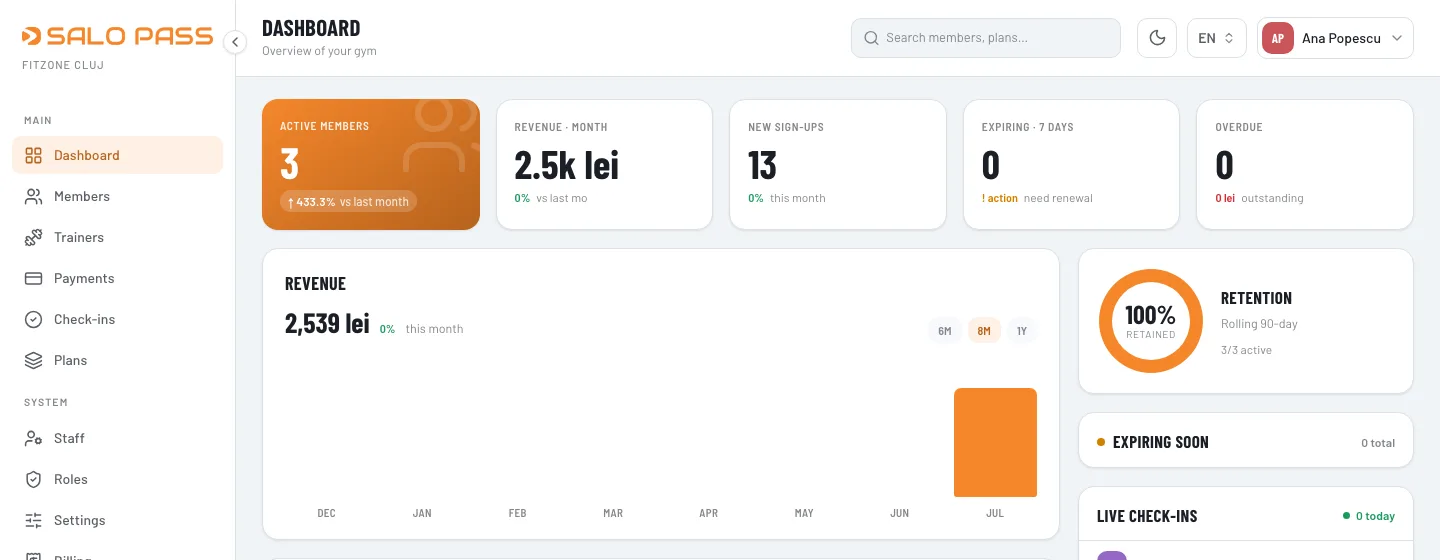Image resolution: width=1440 pixels, height=560 pixels.
Task: Open the New Sign-ups card
Action: [838, 164]
